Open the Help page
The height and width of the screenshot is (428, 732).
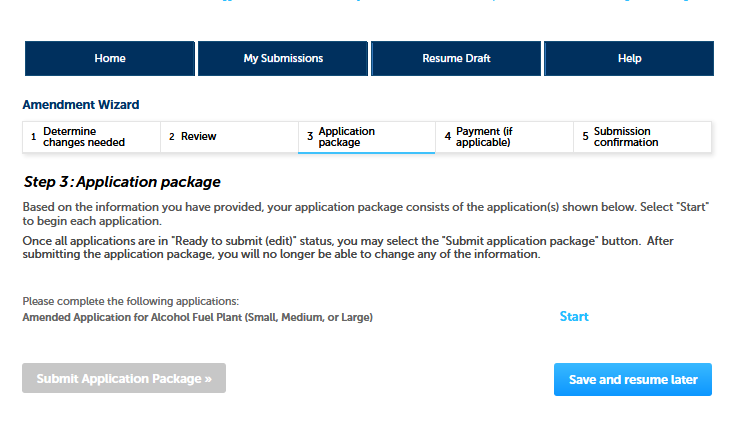(x=629, y=59)
